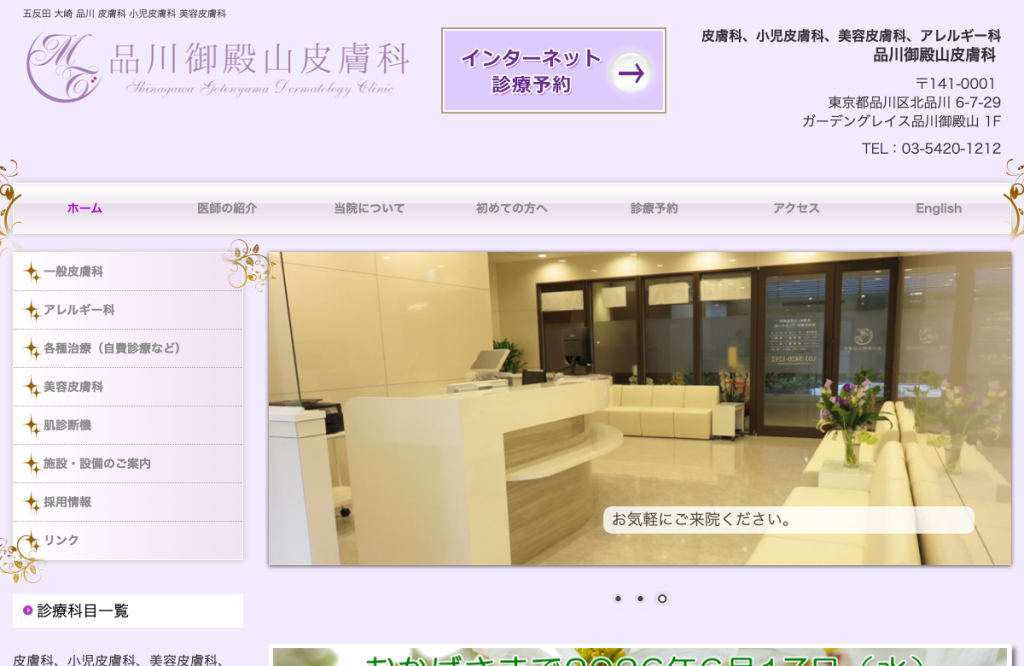Click the インターネット診療予約 reservation button
Screen dimensions: 1024x666
pos(553,71)
